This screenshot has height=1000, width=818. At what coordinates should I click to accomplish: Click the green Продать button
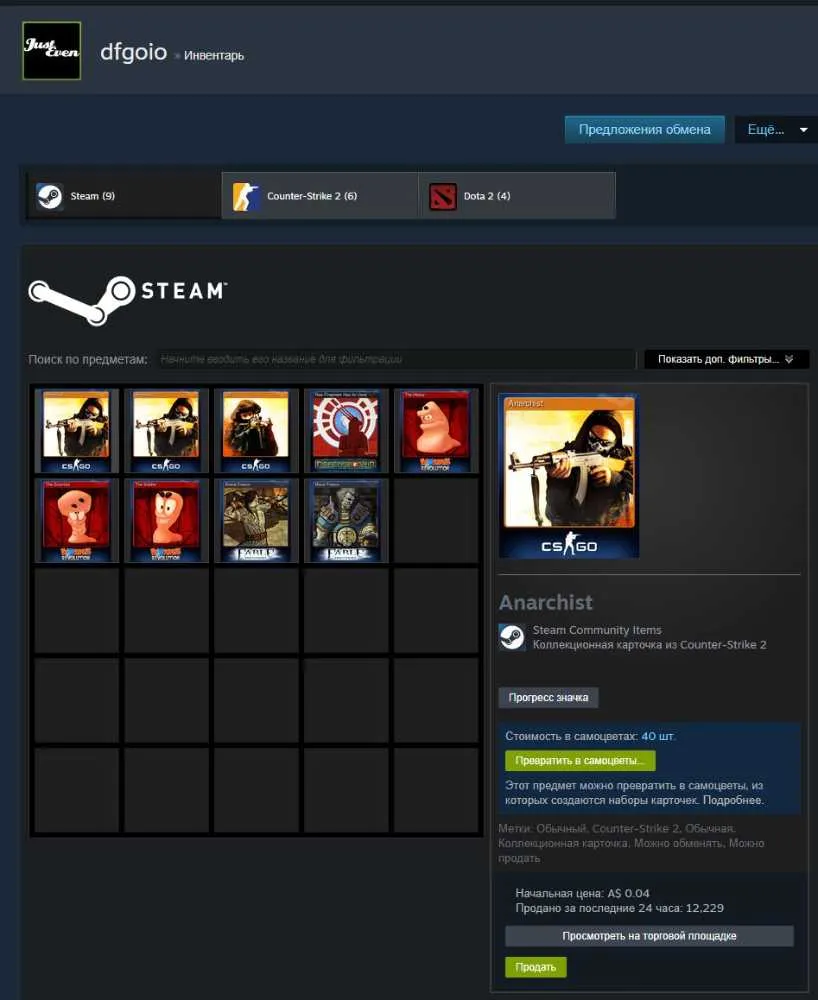click(536, 967)
